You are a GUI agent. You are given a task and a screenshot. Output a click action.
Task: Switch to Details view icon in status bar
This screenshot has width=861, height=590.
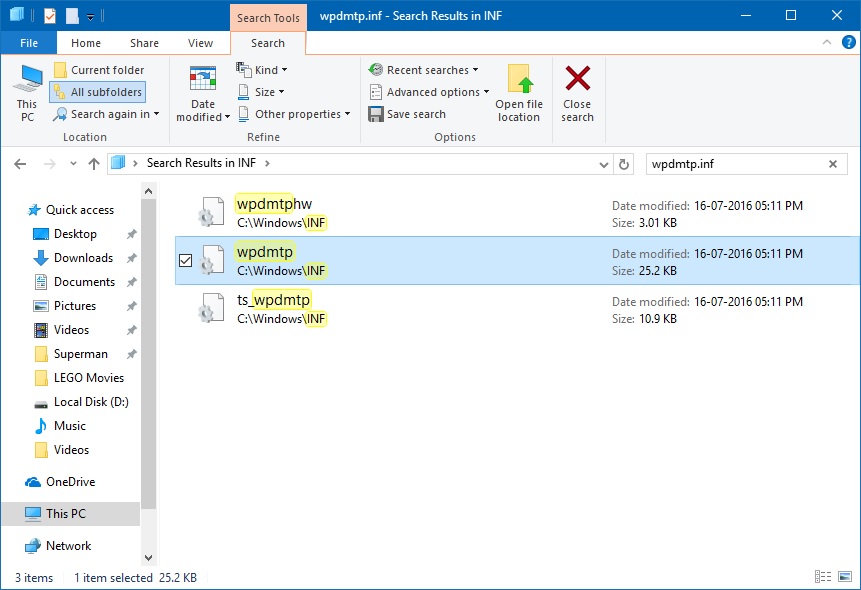[823, 576]
